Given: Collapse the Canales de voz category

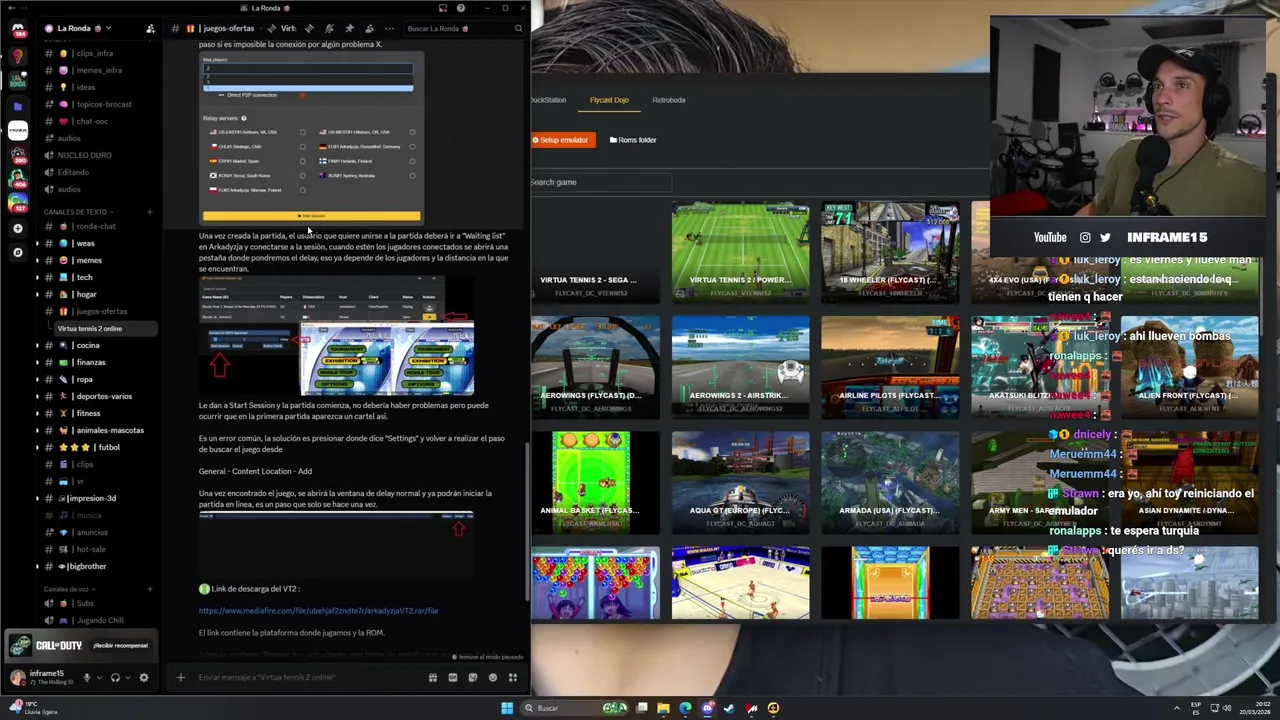Looking at the screenshot, I should [67, 589].
